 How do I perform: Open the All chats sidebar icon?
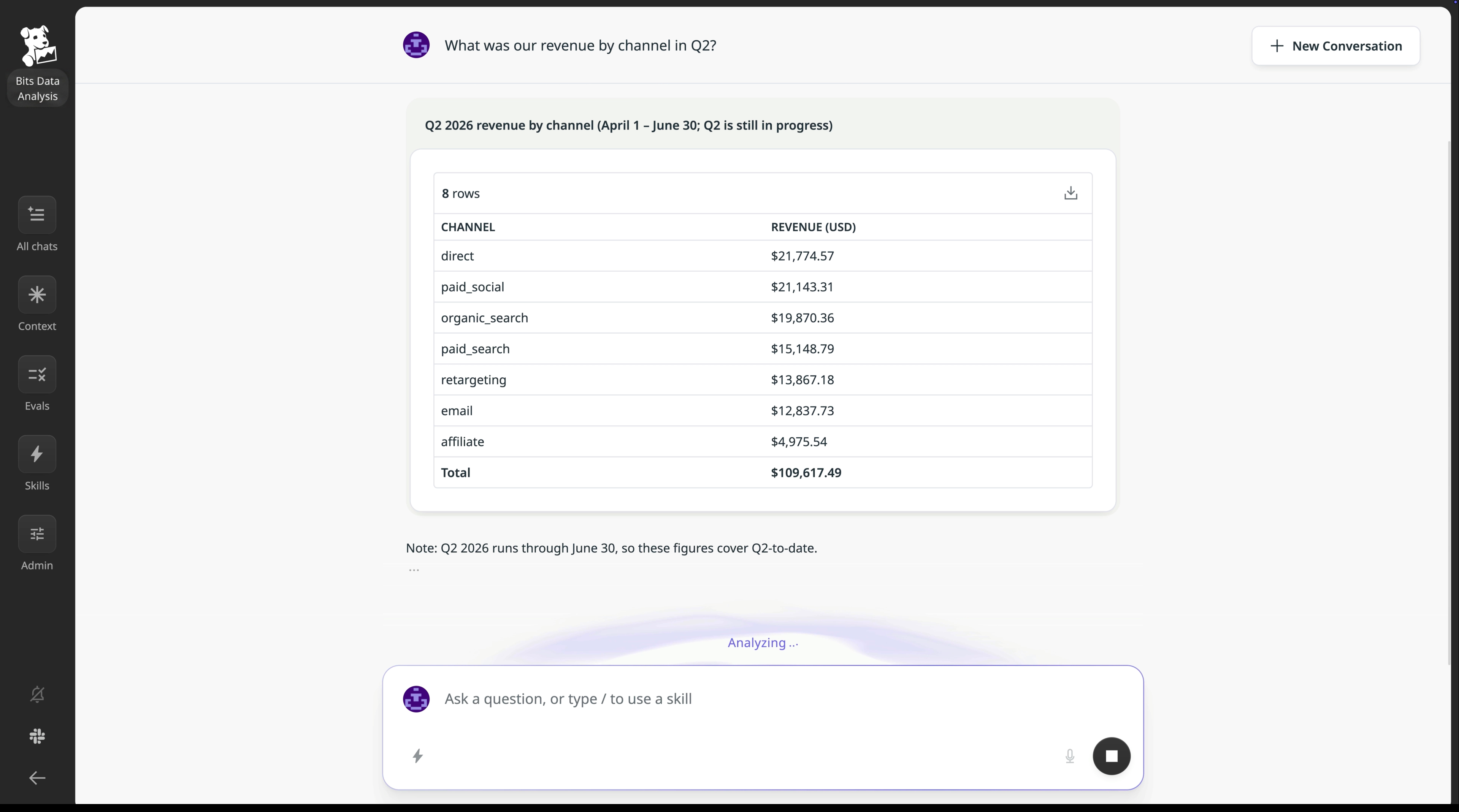pos(37,215)
